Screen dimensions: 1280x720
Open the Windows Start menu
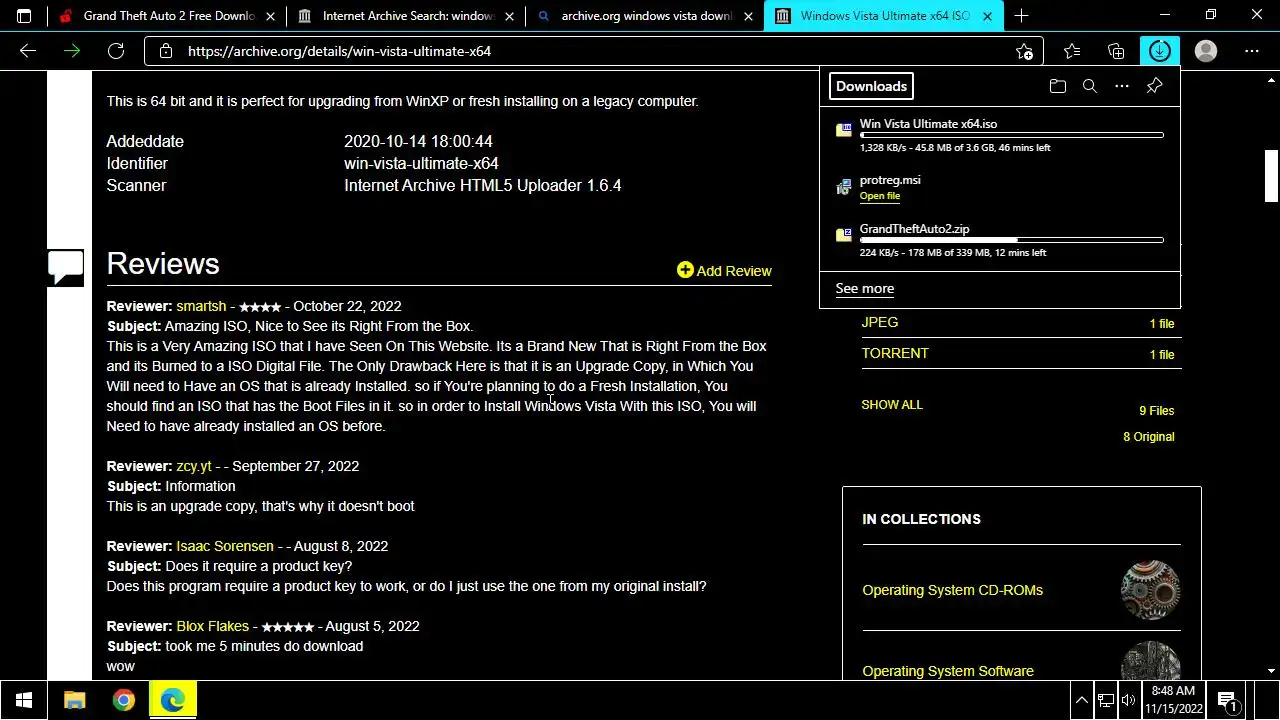[x=24, y=700]
